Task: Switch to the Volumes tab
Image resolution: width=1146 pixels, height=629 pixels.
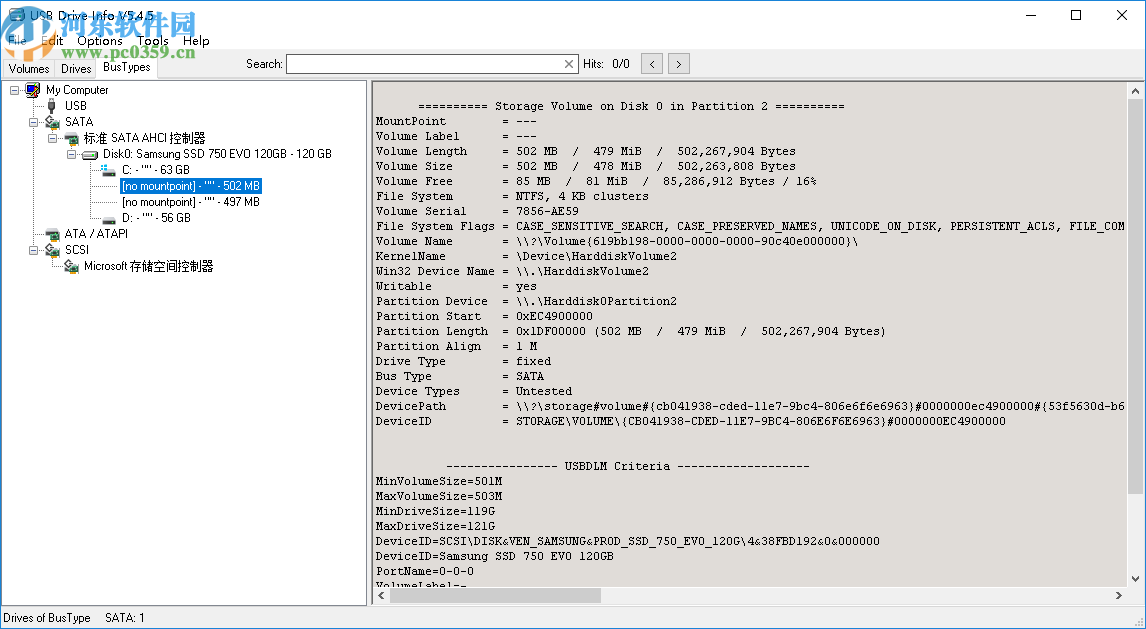Action: pos(29,69)
